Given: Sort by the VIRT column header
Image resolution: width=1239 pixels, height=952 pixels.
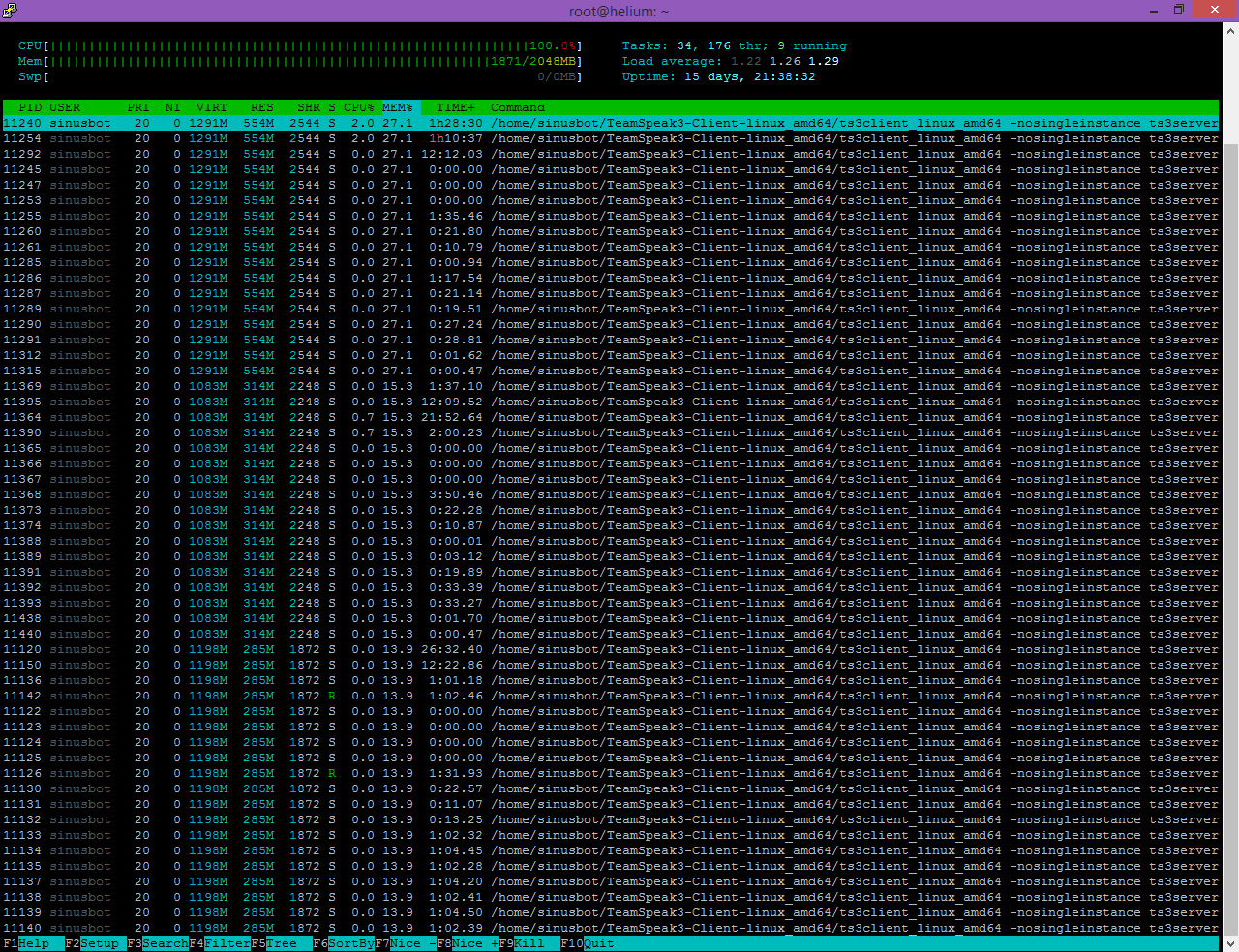Looking at the screenshot, I should point(212,107).
